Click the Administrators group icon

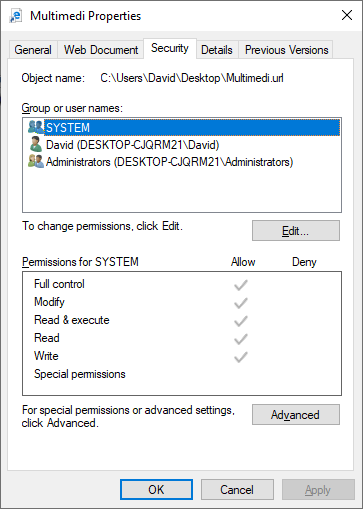point(36,161)
